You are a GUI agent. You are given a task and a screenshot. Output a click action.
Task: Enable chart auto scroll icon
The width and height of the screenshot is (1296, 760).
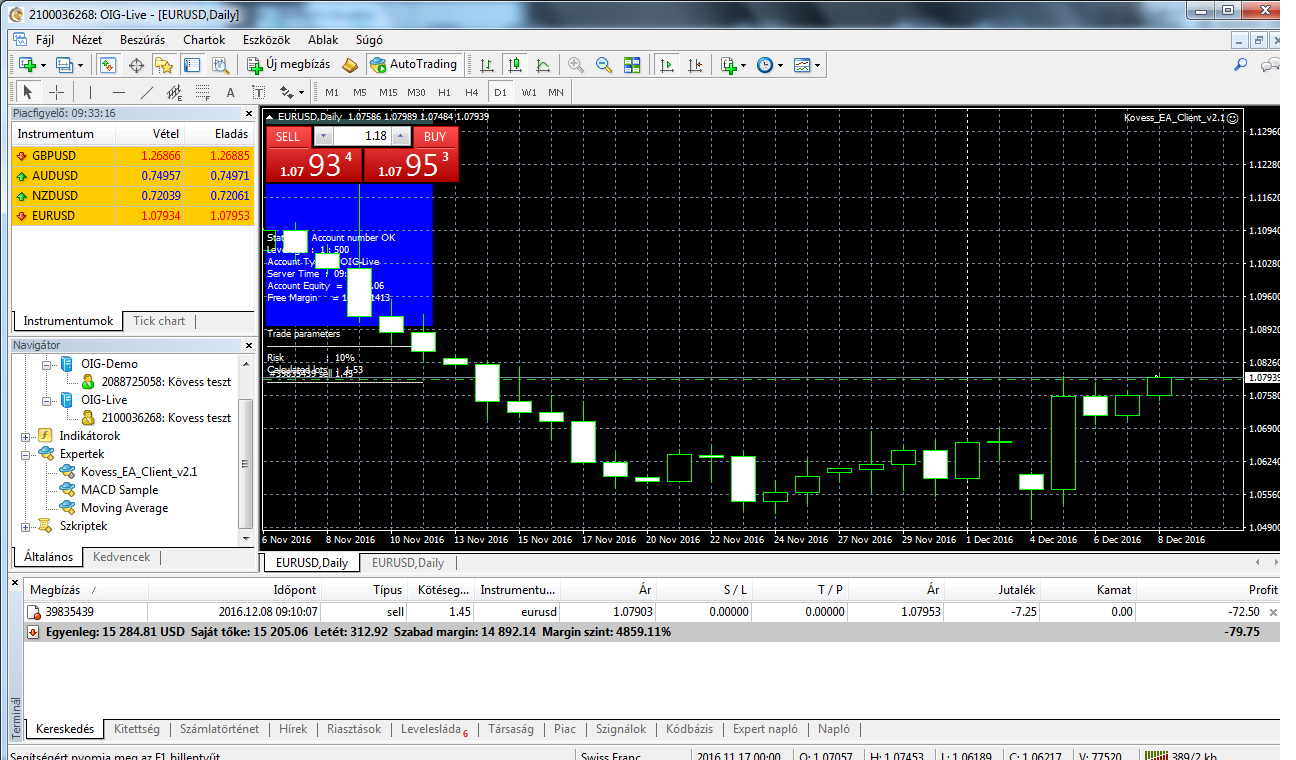click(x=666, y=64)
